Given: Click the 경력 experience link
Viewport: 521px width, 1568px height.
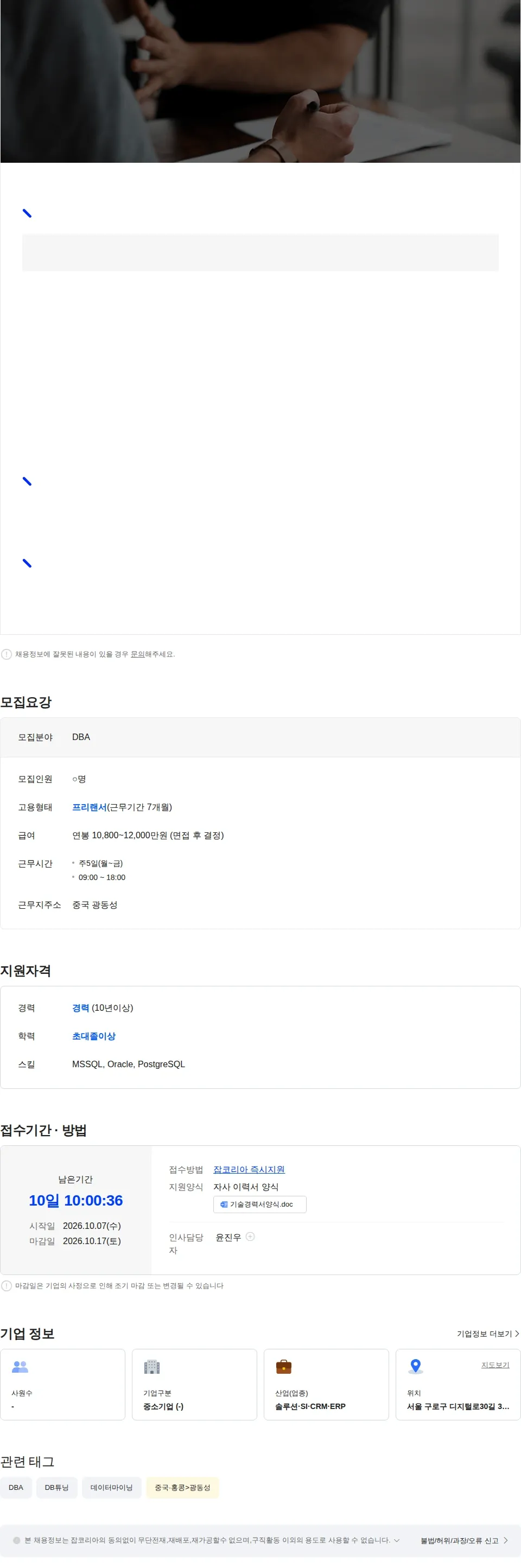Looking at the screenshot, I should 80,1008.
